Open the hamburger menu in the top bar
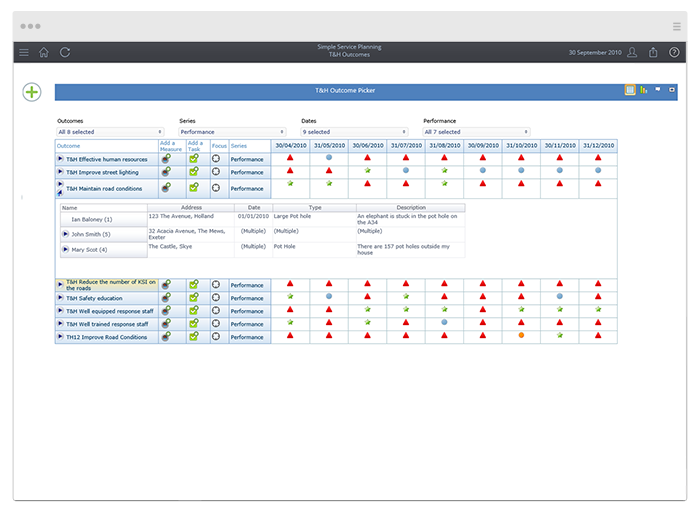Viewport: 700px width, 514px height. [24, 53]
